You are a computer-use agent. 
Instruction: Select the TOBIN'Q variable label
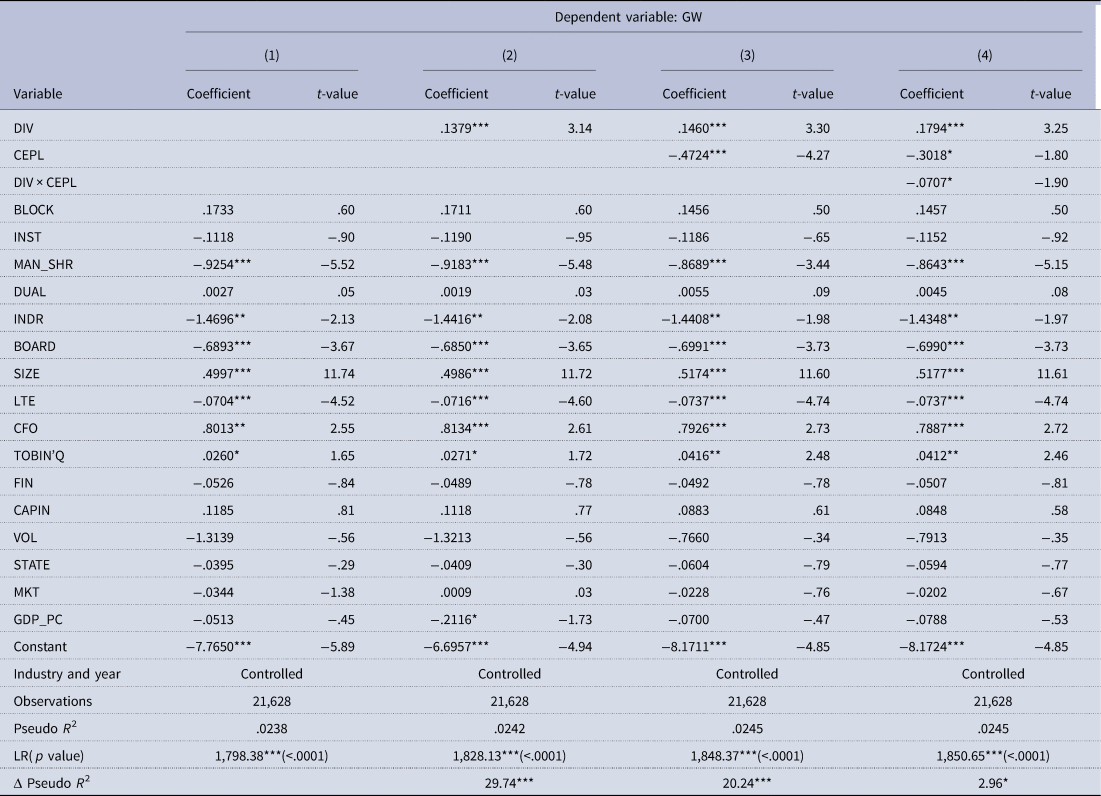[x=42, y=455]
